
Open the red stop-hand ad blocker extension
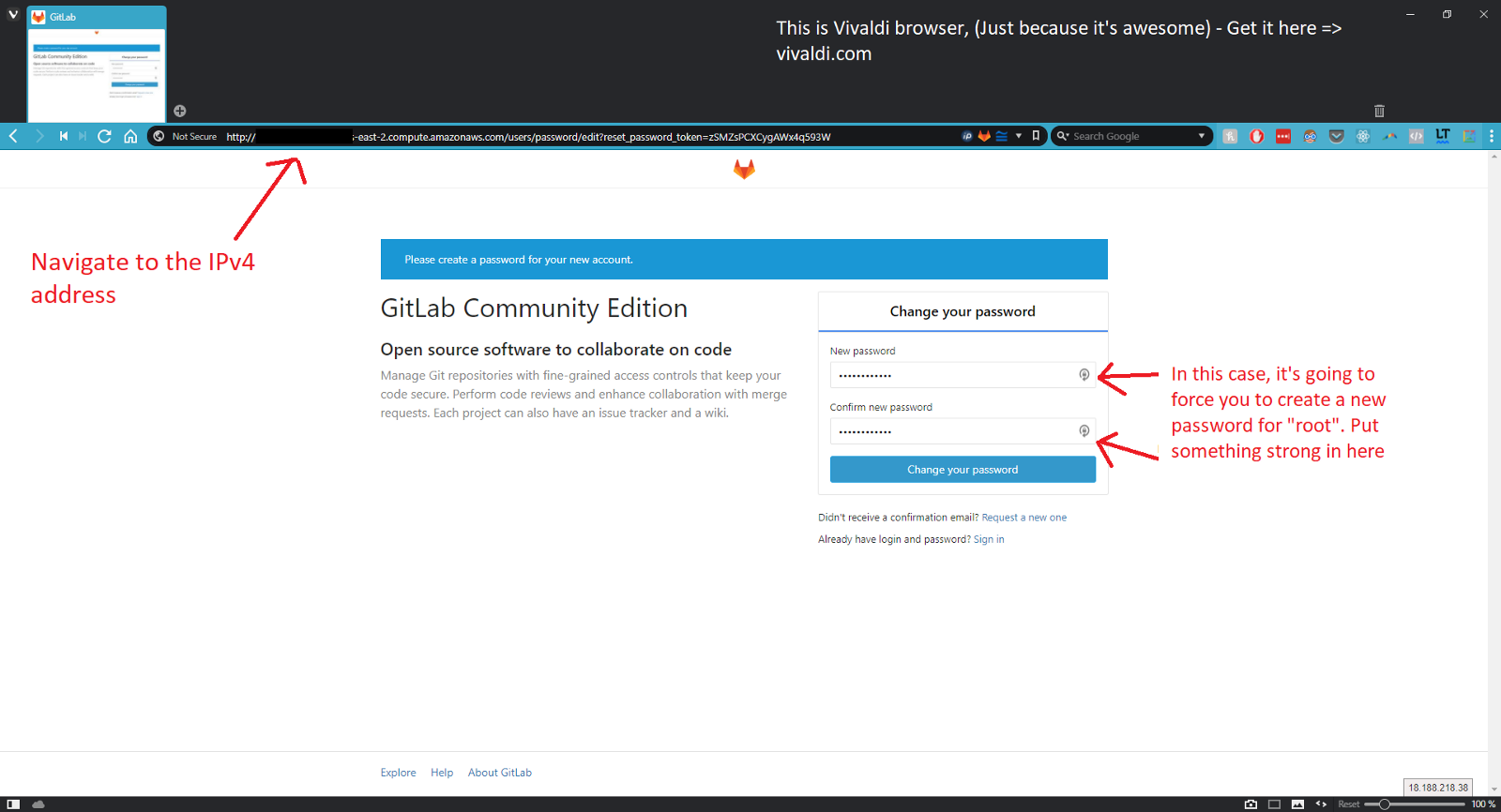pos(1257,136)
